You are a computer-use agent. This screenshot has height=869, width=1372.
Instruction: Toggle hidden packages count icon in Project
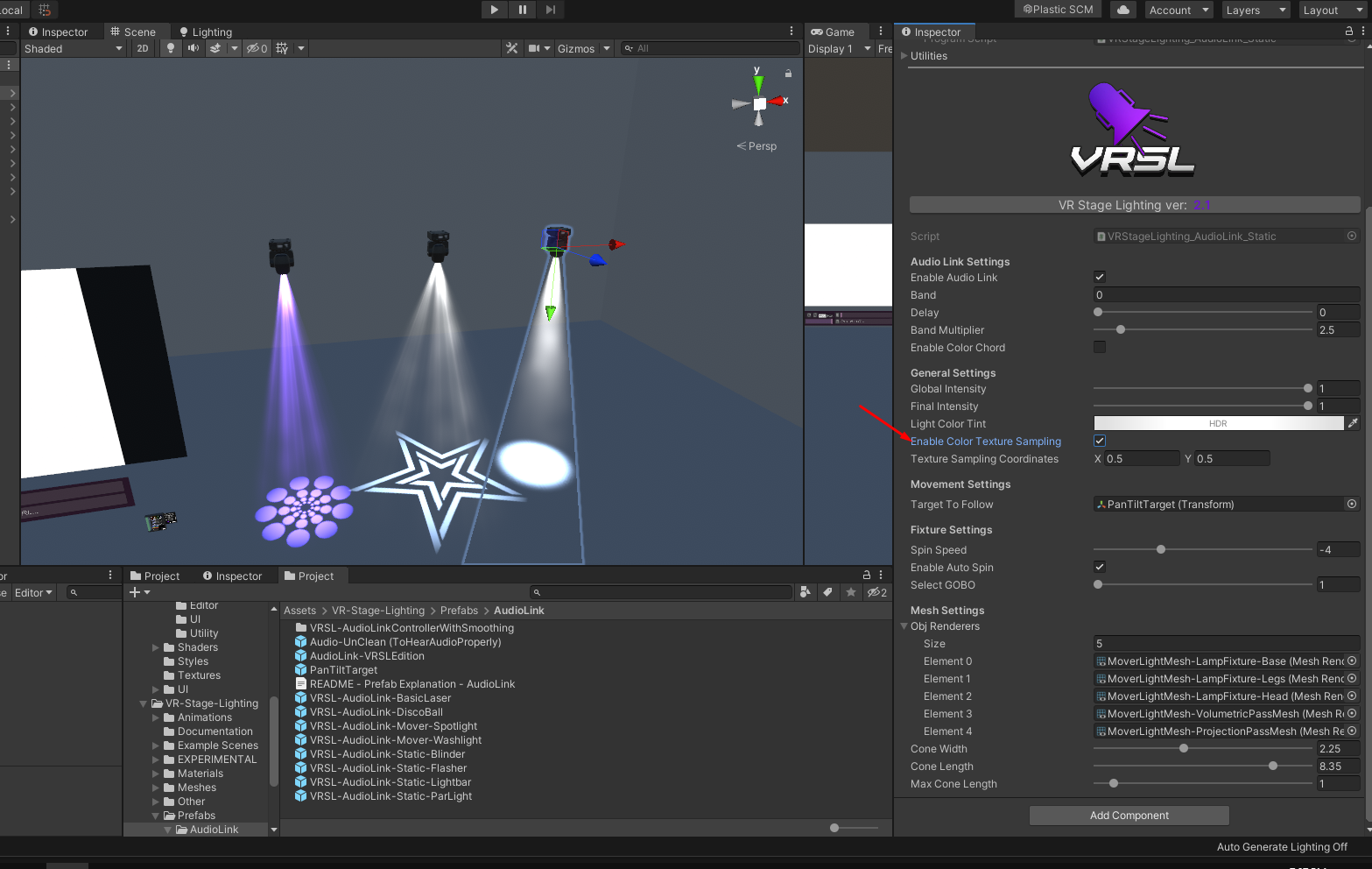(x=877, y=592)
